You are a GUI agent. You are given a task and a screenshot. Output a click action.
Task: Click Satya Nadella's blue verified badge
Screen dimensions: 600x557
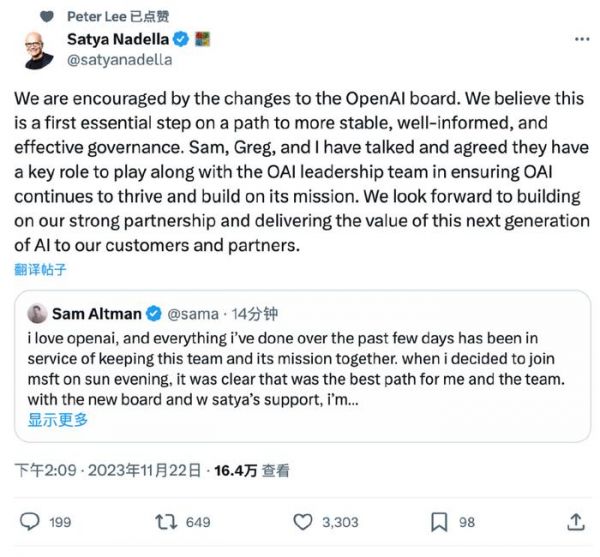point(181,40)
